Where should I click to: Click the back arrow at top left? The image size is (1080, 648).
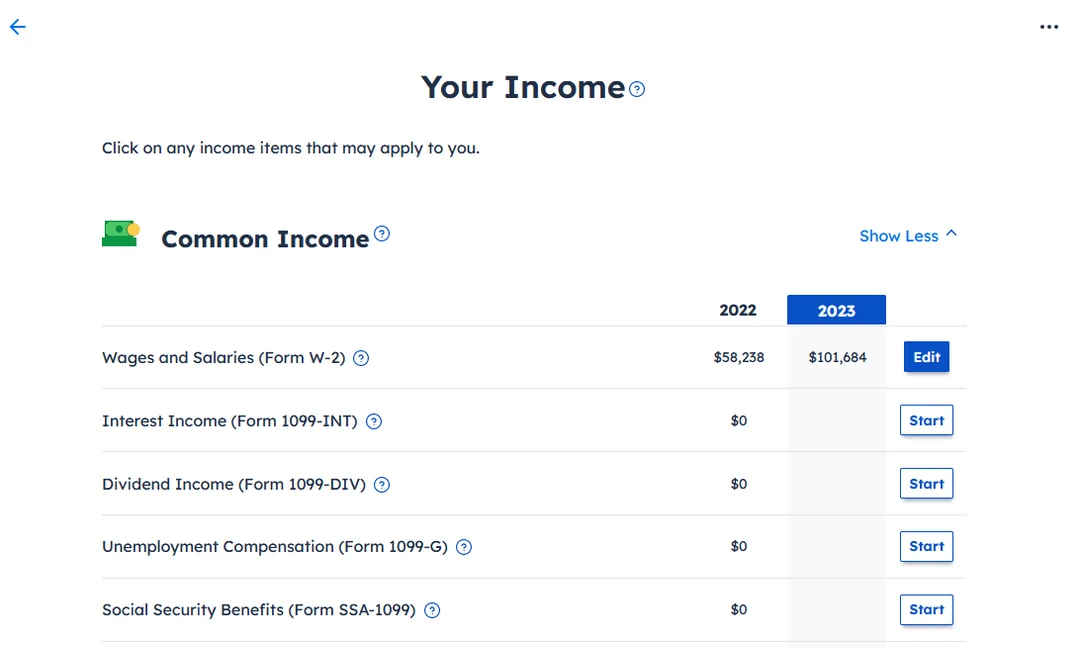17,27
